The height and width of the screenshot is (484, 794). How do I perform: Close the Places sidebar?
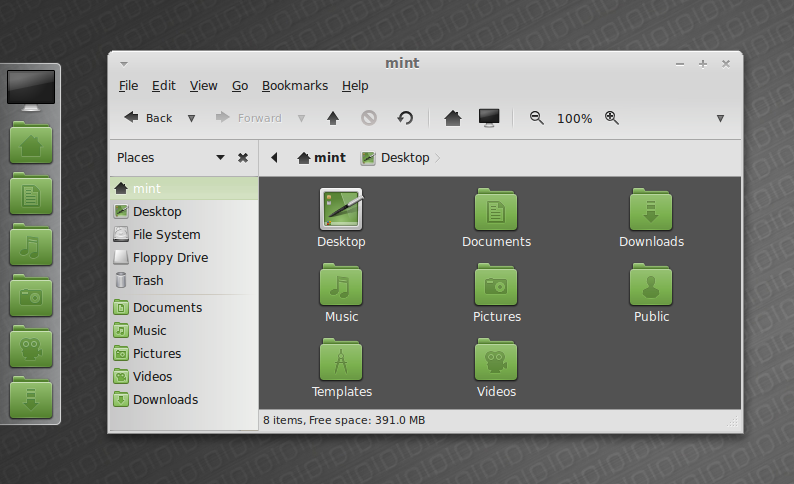coord(243,158)
